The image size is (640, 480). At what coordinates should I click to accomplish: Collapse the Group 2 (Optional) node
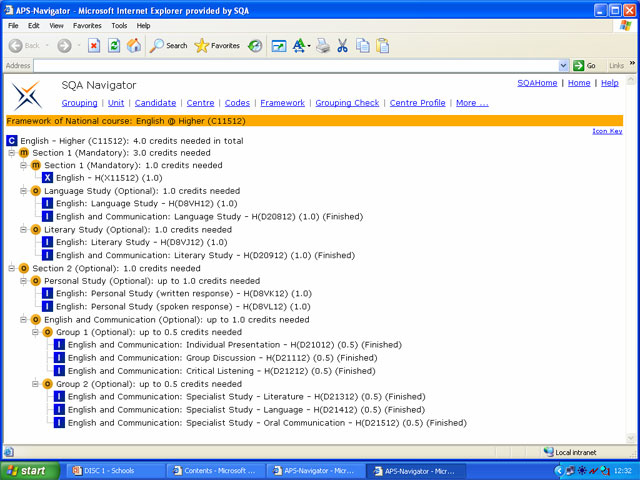pos(35,384)
